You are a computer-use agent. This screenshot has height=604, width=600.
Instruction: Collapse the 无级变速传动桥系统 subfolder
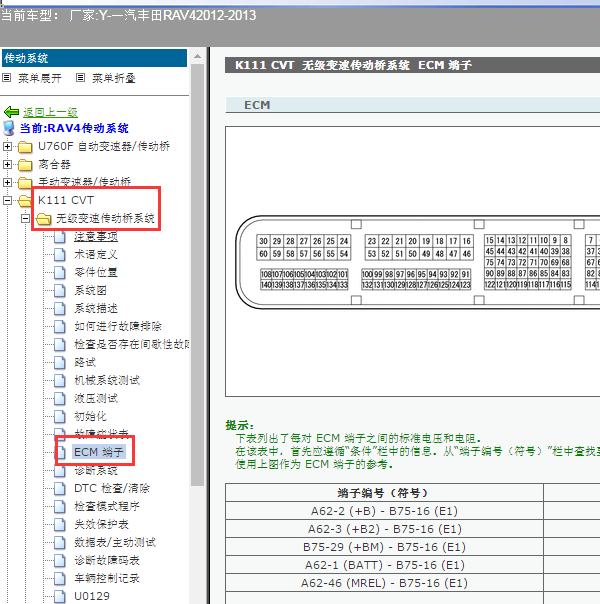(25, 218)
